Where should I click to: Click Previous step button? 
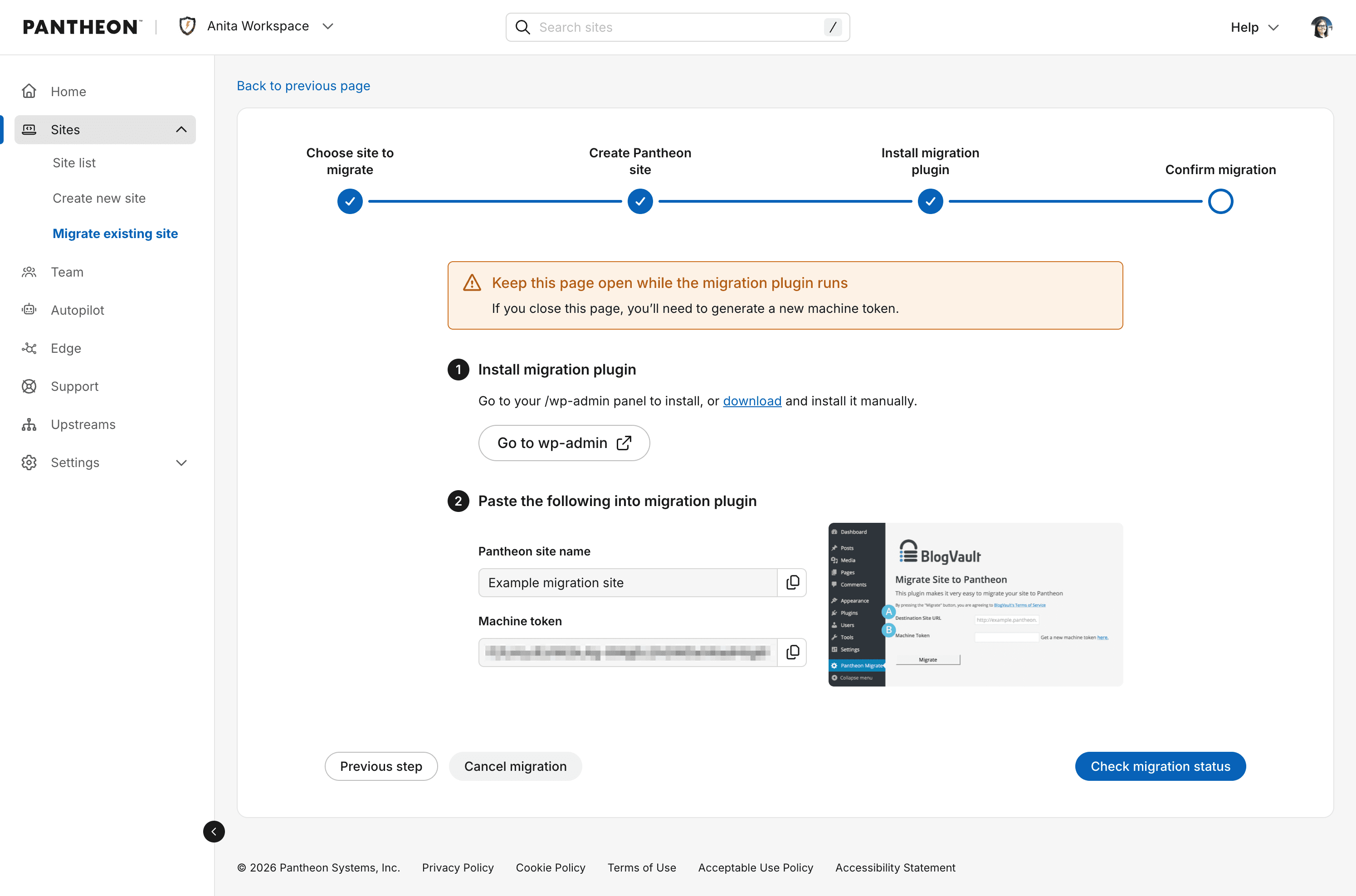(x=381, y=766)
